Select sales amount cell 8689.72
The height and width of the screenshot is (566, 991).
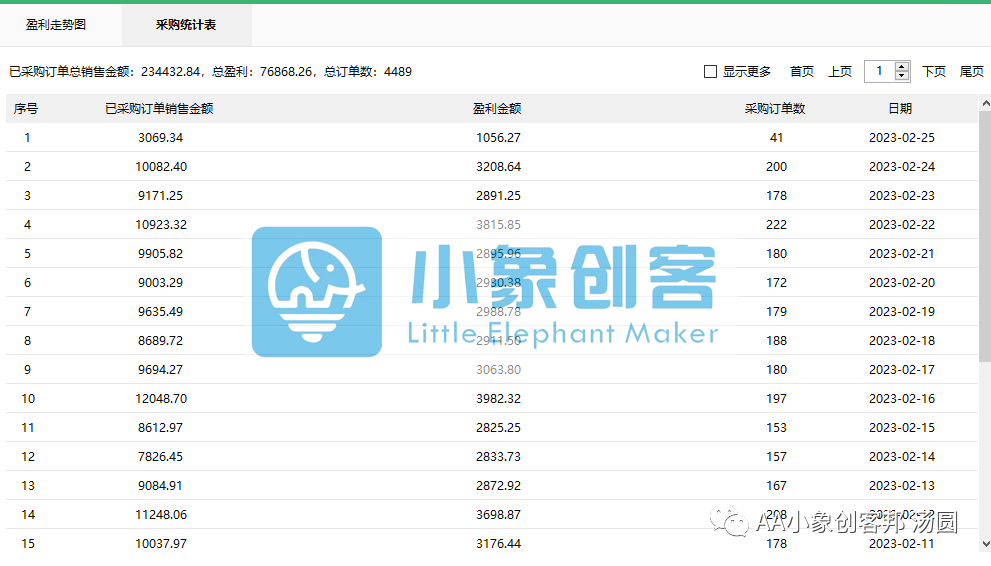(161, 341)
